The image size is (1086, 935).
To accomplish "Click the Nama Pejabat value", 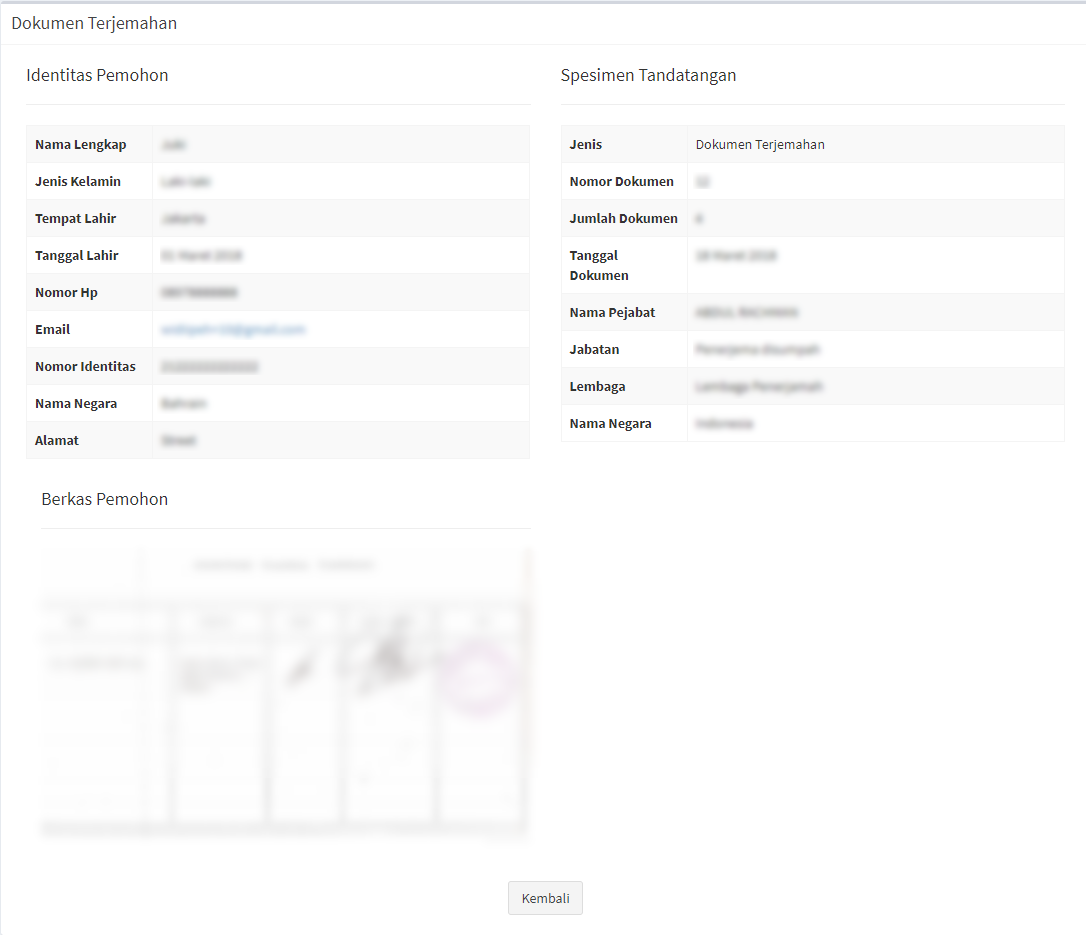I will (x=746, y=312).
